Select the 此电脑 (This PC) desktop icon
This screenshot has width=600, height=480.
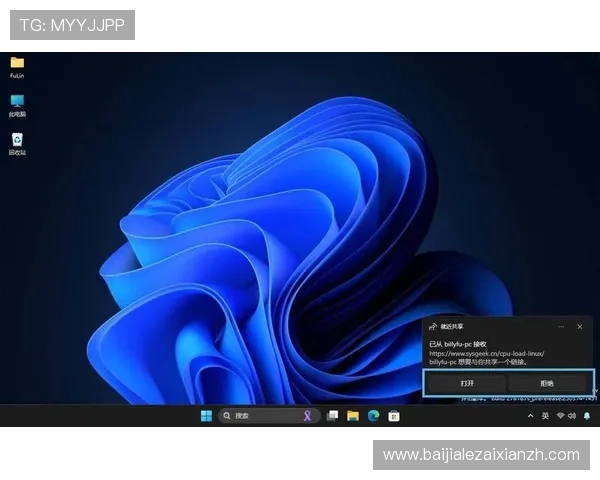17,102
